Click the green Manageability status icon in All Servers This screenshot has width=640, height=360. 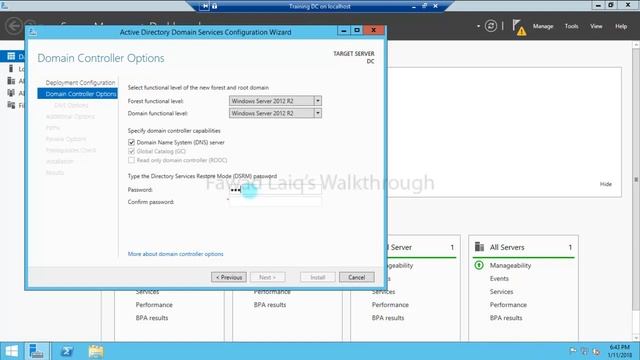[x=479, y=265]
